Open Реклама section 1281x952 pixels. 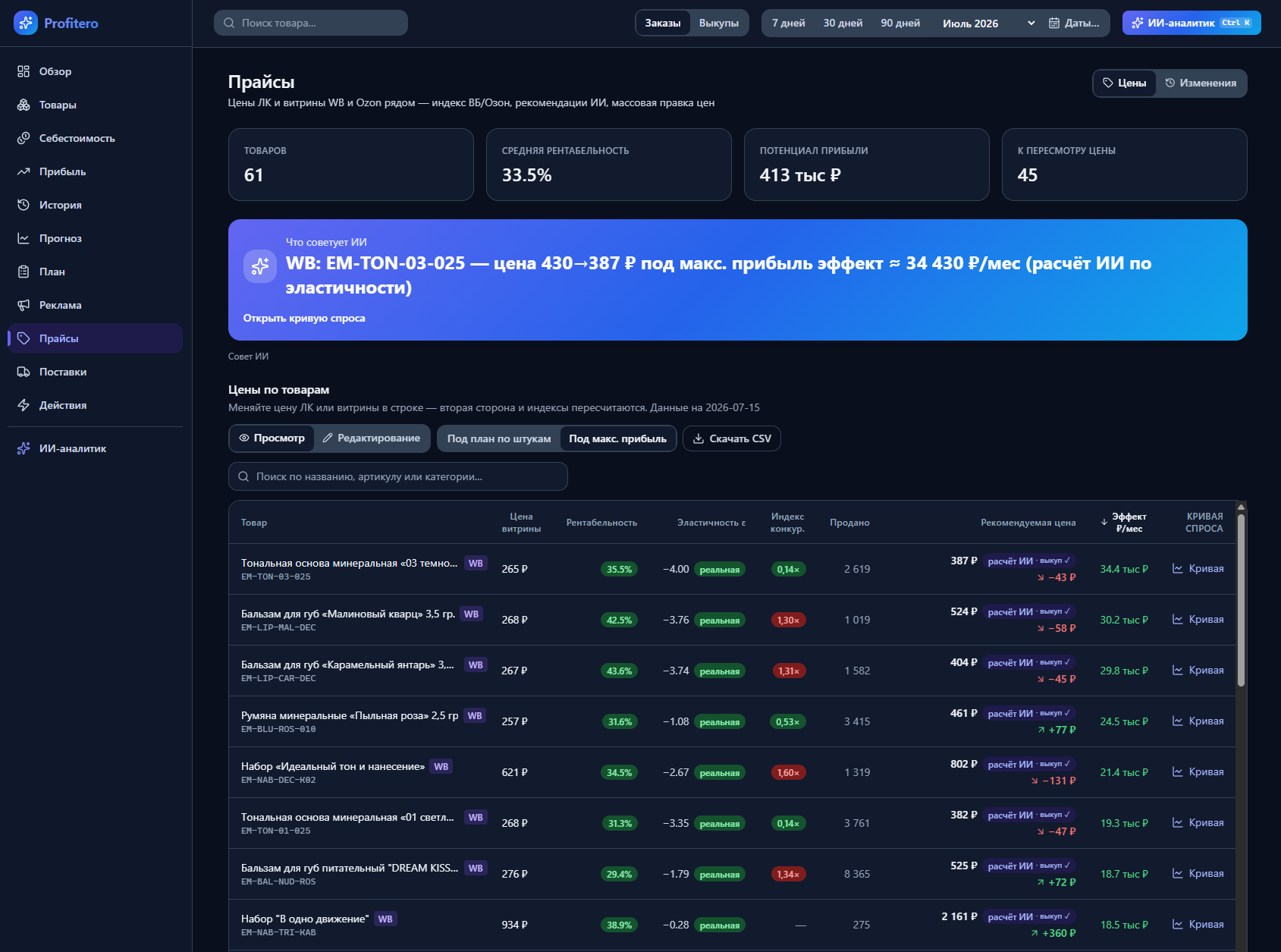pos(95,305)
